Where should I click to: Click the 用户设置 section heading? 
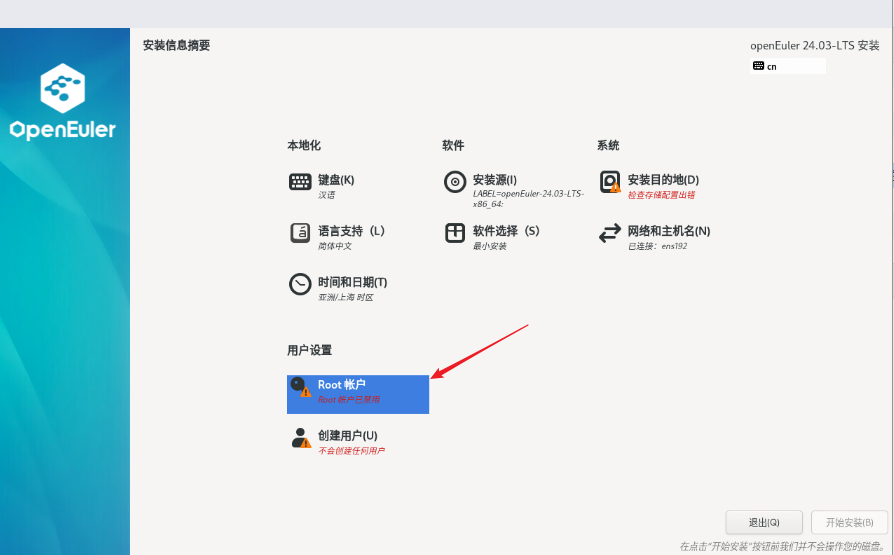tap(309, 350)
